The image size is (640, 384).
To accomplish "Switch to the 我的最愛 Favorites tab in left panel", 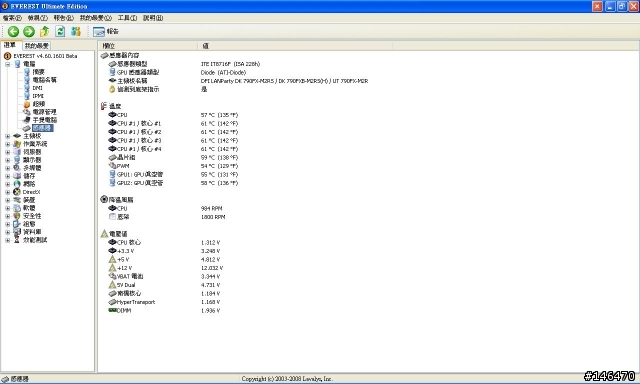I will [x=36, y=46].
